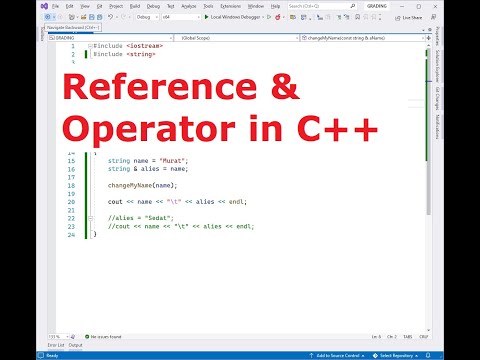Click the Hot Reload flame icon
Image resolution: width=480 pixels, height=360 pixels.
[x=277, y=17]
